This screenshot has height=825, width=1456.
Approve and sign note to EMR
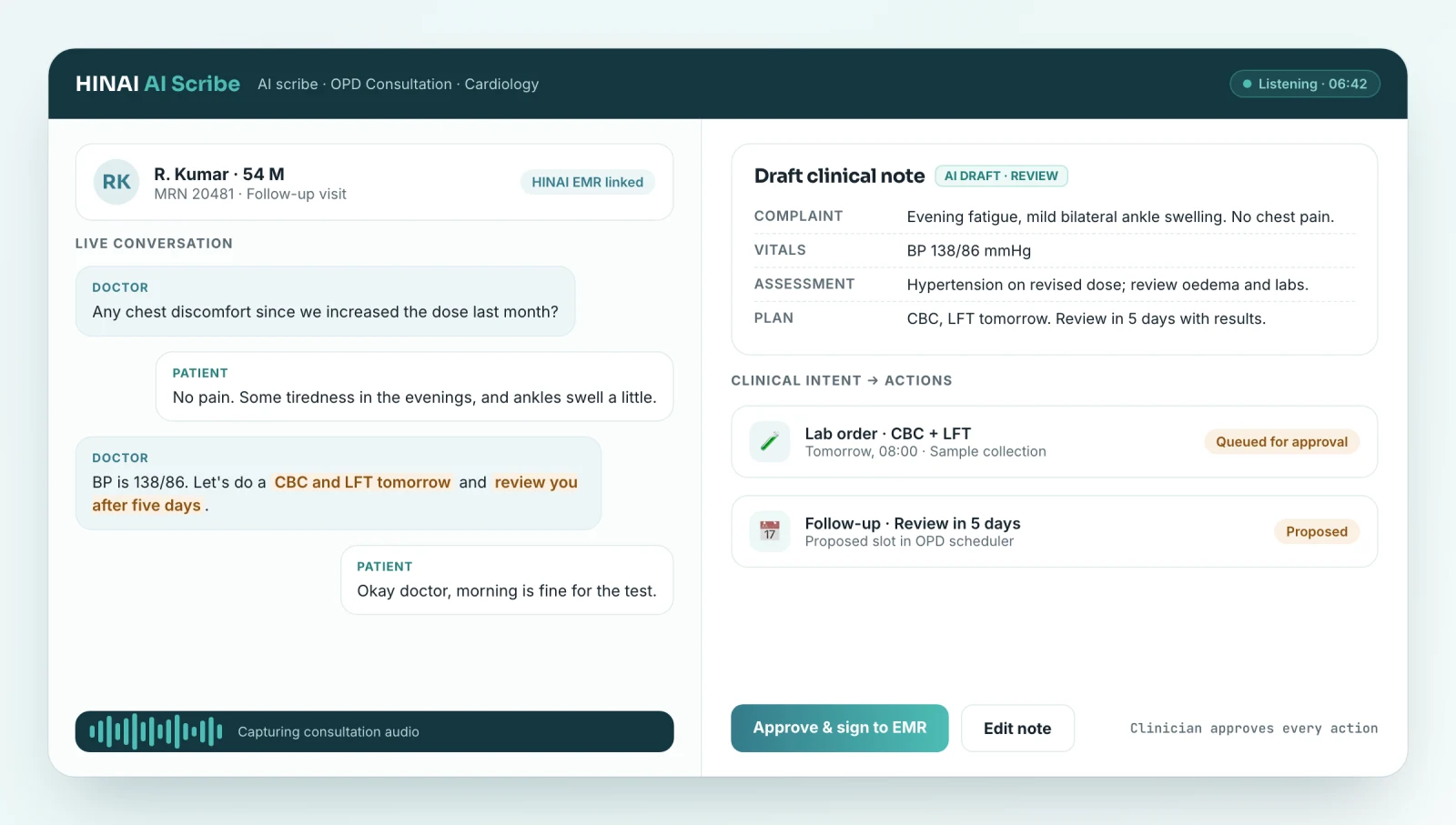pyautogui.click(x=839, y=728)
